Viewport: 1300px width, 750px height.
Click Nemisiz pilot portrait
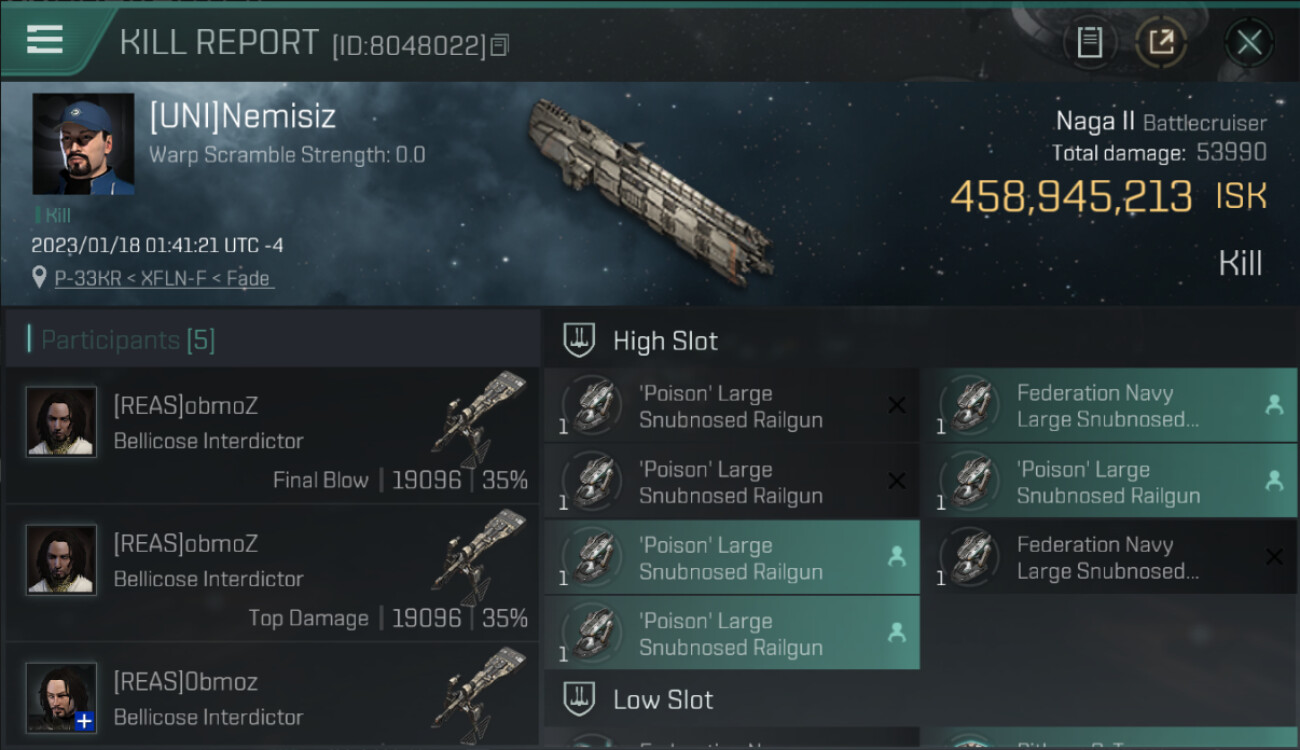click(x=83, y=144)
